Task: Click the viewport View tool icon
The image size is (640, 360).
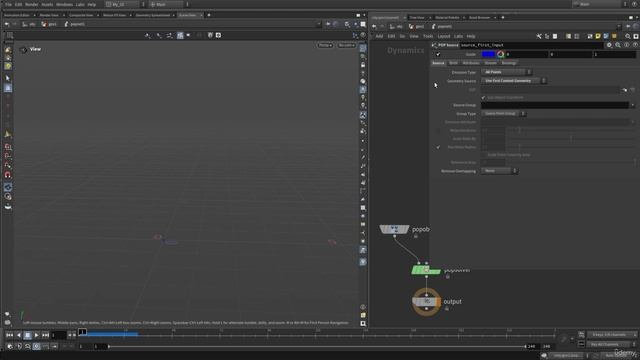Action: (x=23, y=49)
